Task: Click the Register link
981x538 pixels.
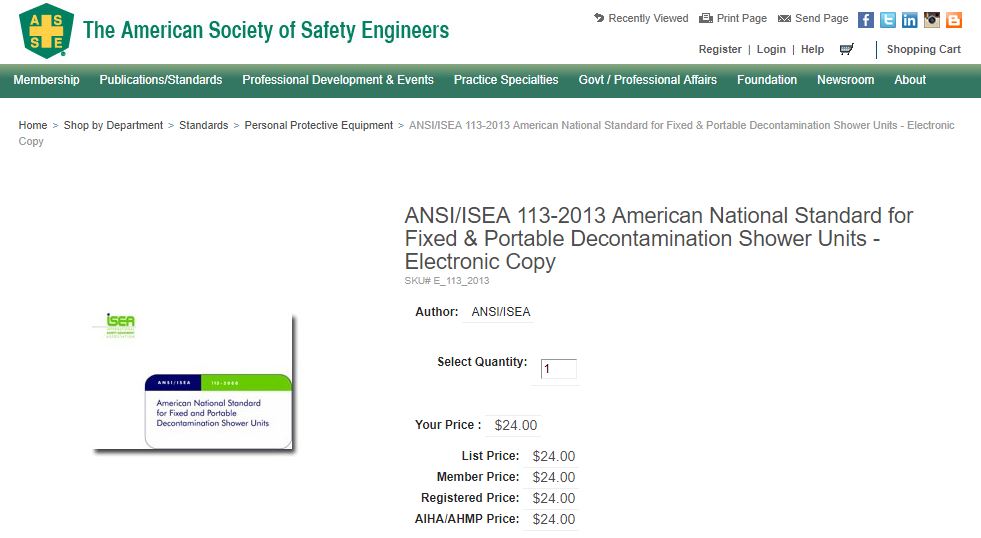Action: tap(720, 49)
